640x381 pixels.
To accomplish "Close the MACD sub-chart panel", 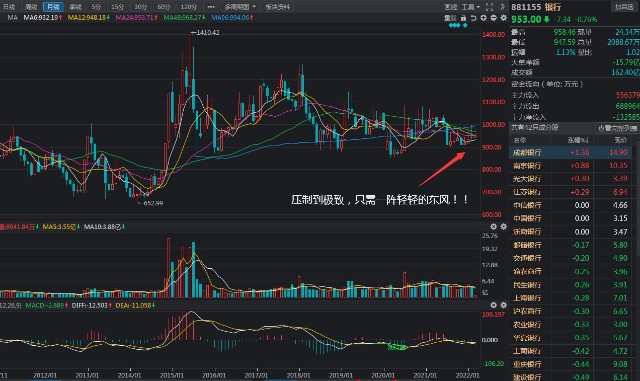I will pos(493,305).
